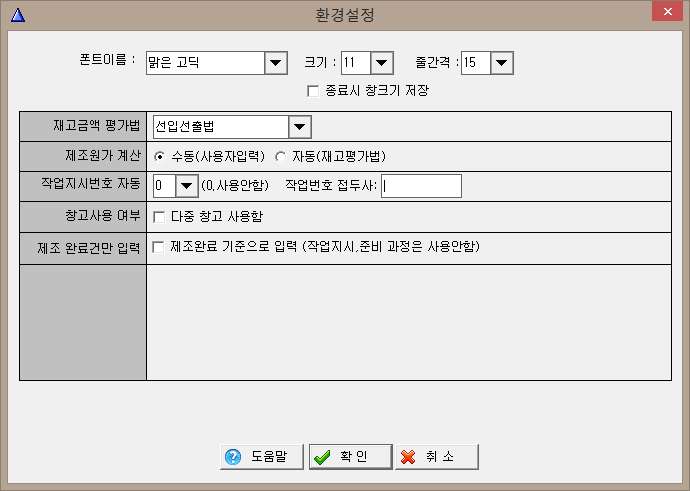Click the 취 소 cancel button
Screen dimensions: 690x491
437,457
